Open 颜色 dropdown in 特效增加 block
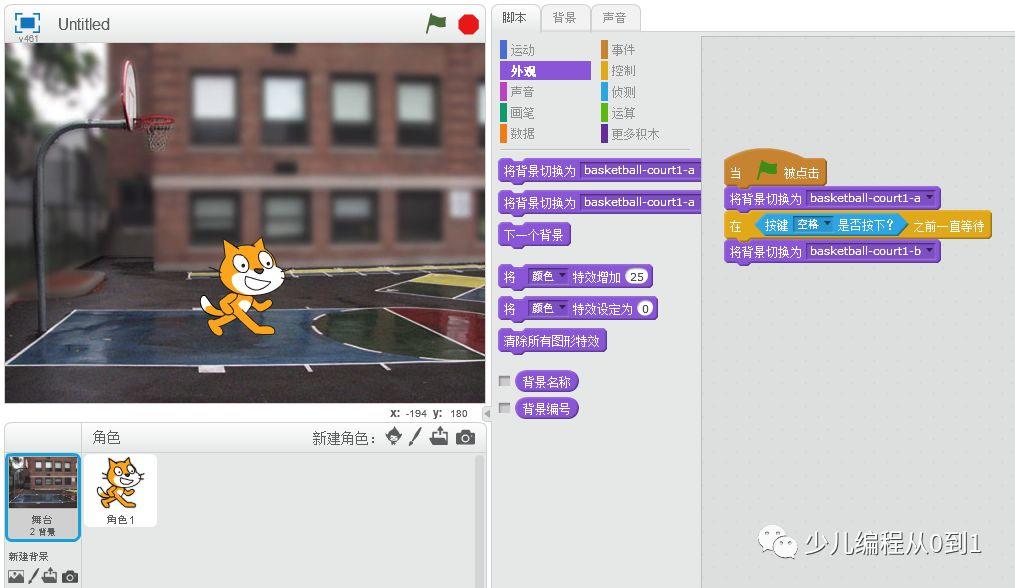 click(547, 276)
